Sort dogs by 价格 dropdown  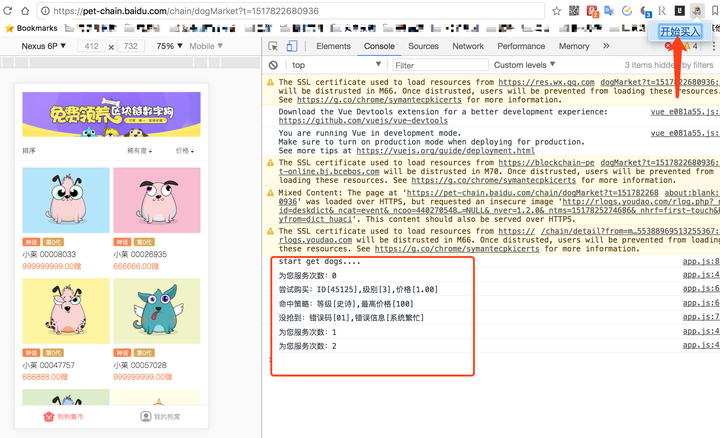tap(185, 151)
